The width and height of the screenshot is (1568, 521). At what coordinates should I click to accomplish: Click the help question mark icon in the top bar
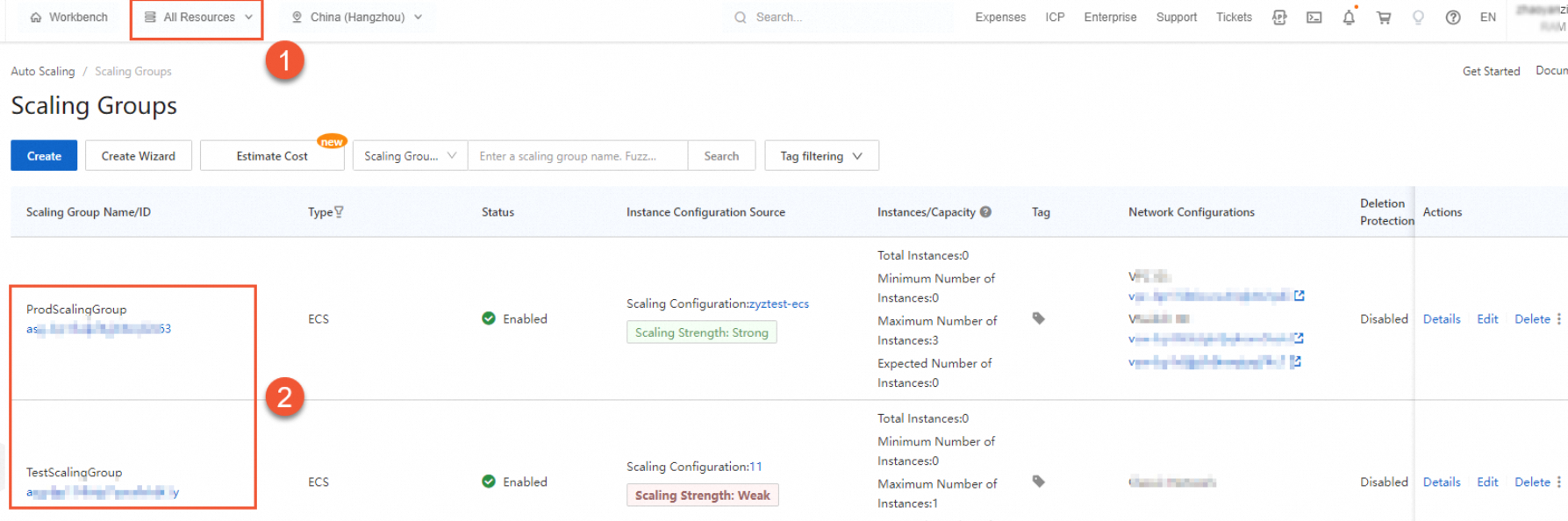pyautogui.click(x=1453, y=18)
